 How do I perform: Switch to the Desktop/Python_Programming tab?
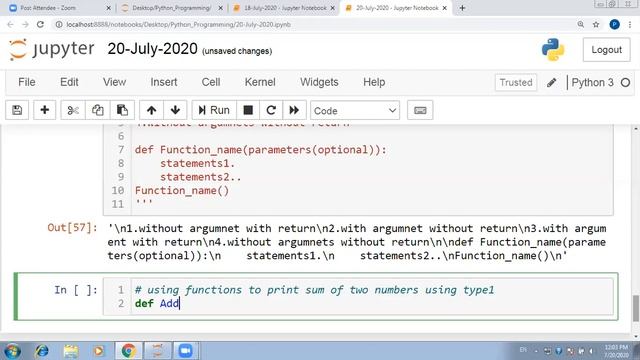(x=171, y=8)
